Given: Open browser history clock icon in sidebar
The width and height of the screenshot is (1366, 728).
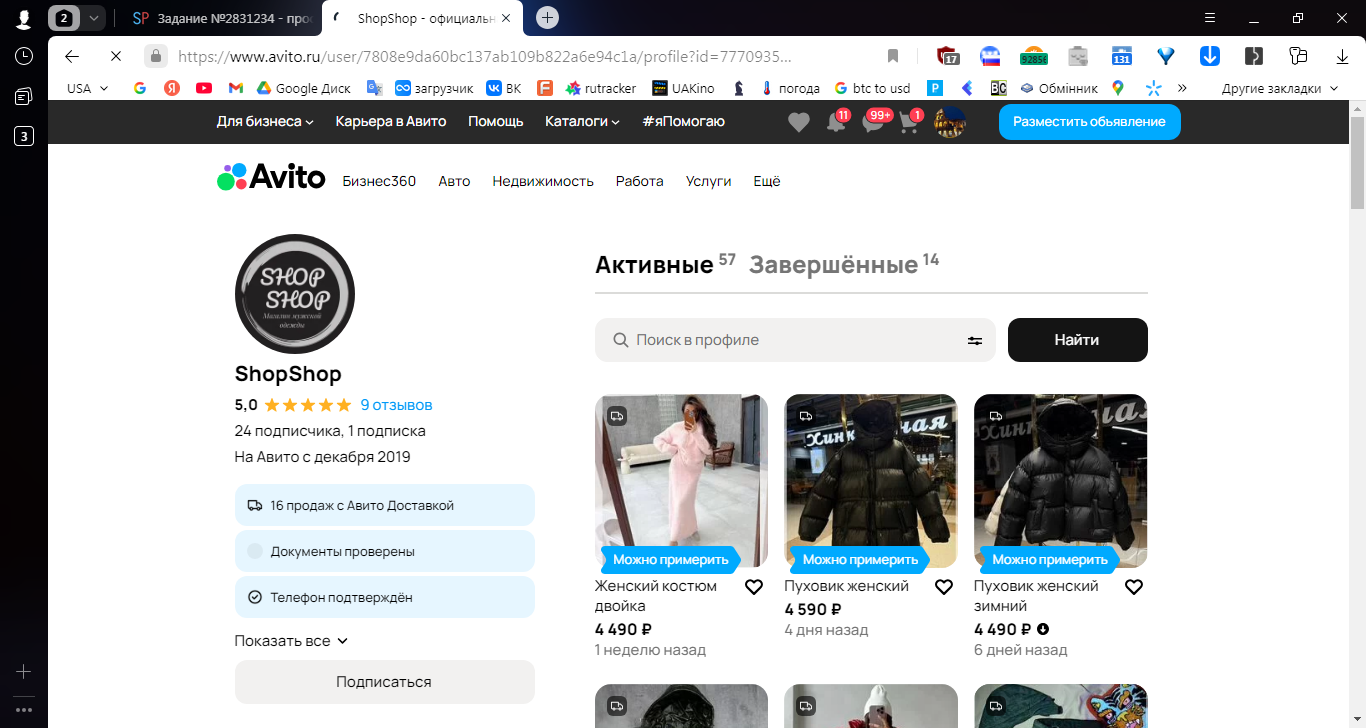Looking at the screenshot, I should [24, 56].
